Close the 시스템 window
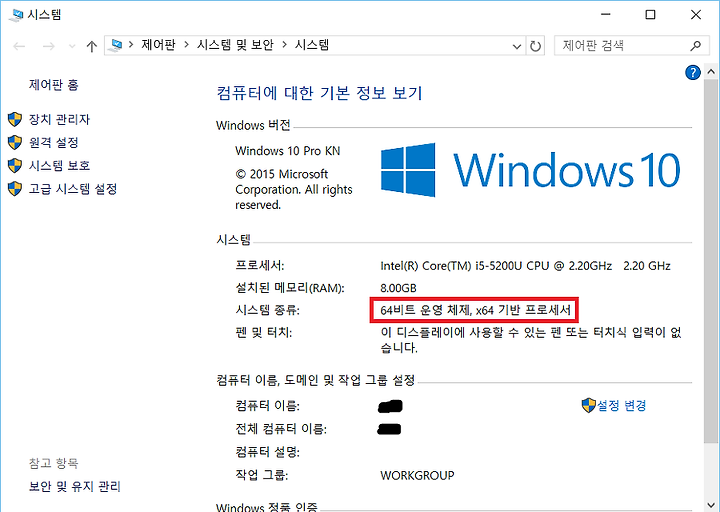Screen dimensions: 720x512 pyautogui.click(x=696, y=15)
